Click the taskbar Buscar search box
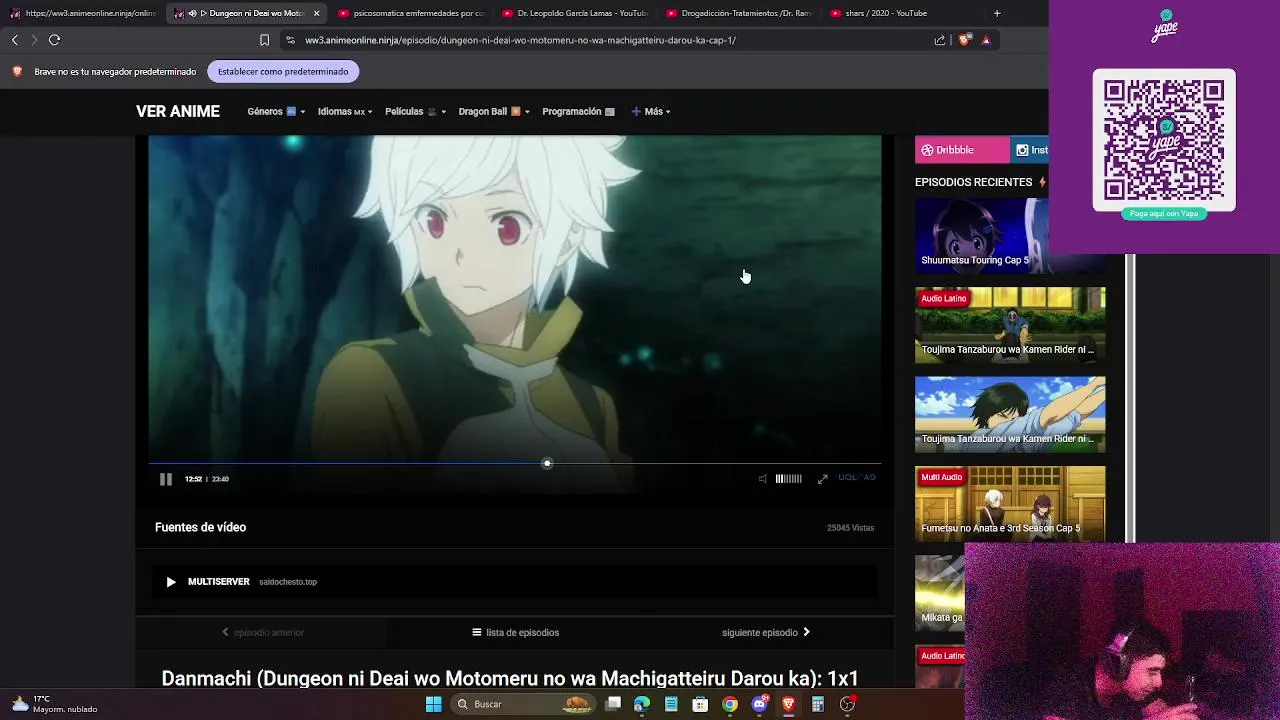 (521, 704)
